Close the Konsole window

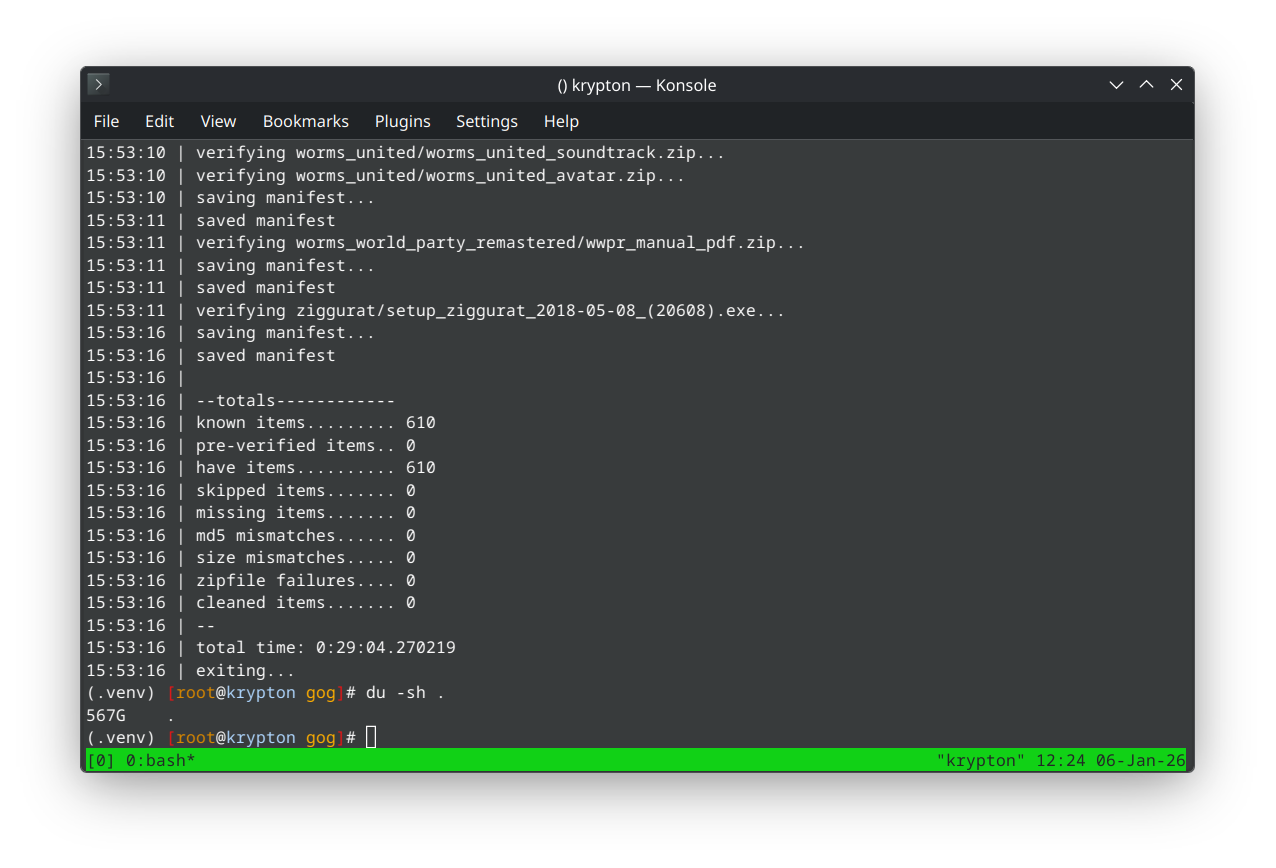pos(1177,85)
